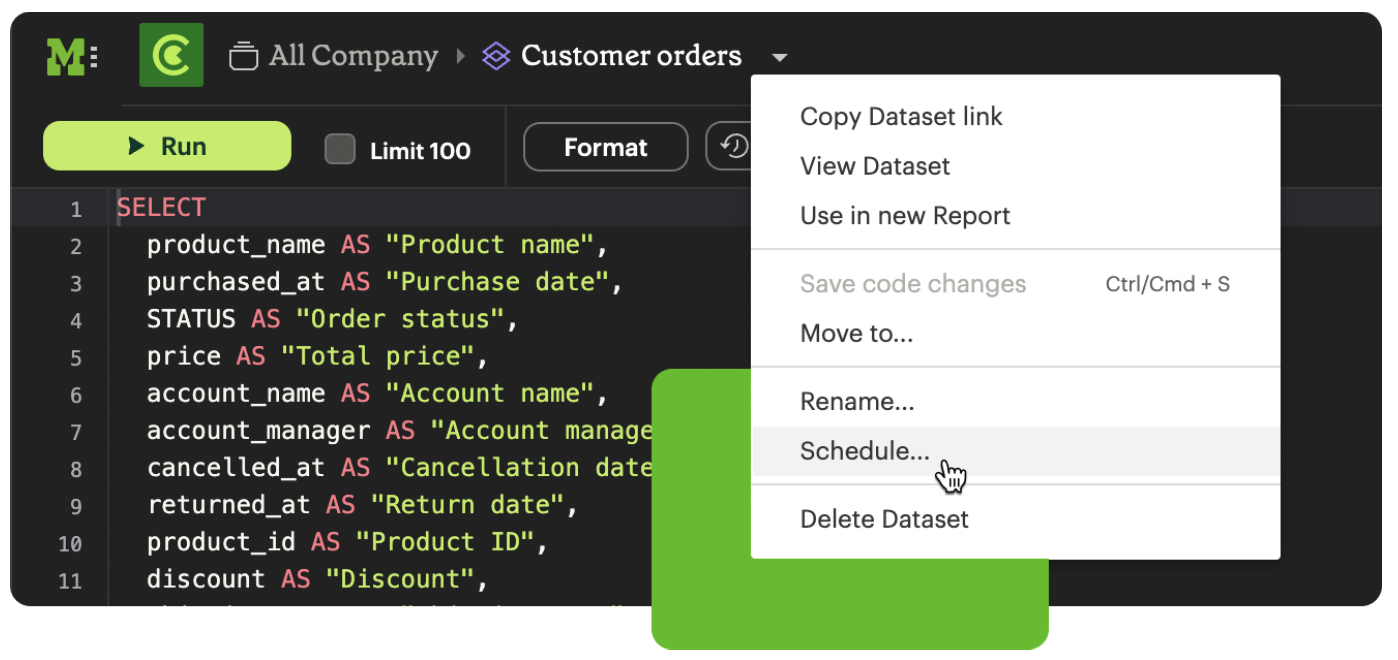Click the All Company collection icon

tap(243, 57)
